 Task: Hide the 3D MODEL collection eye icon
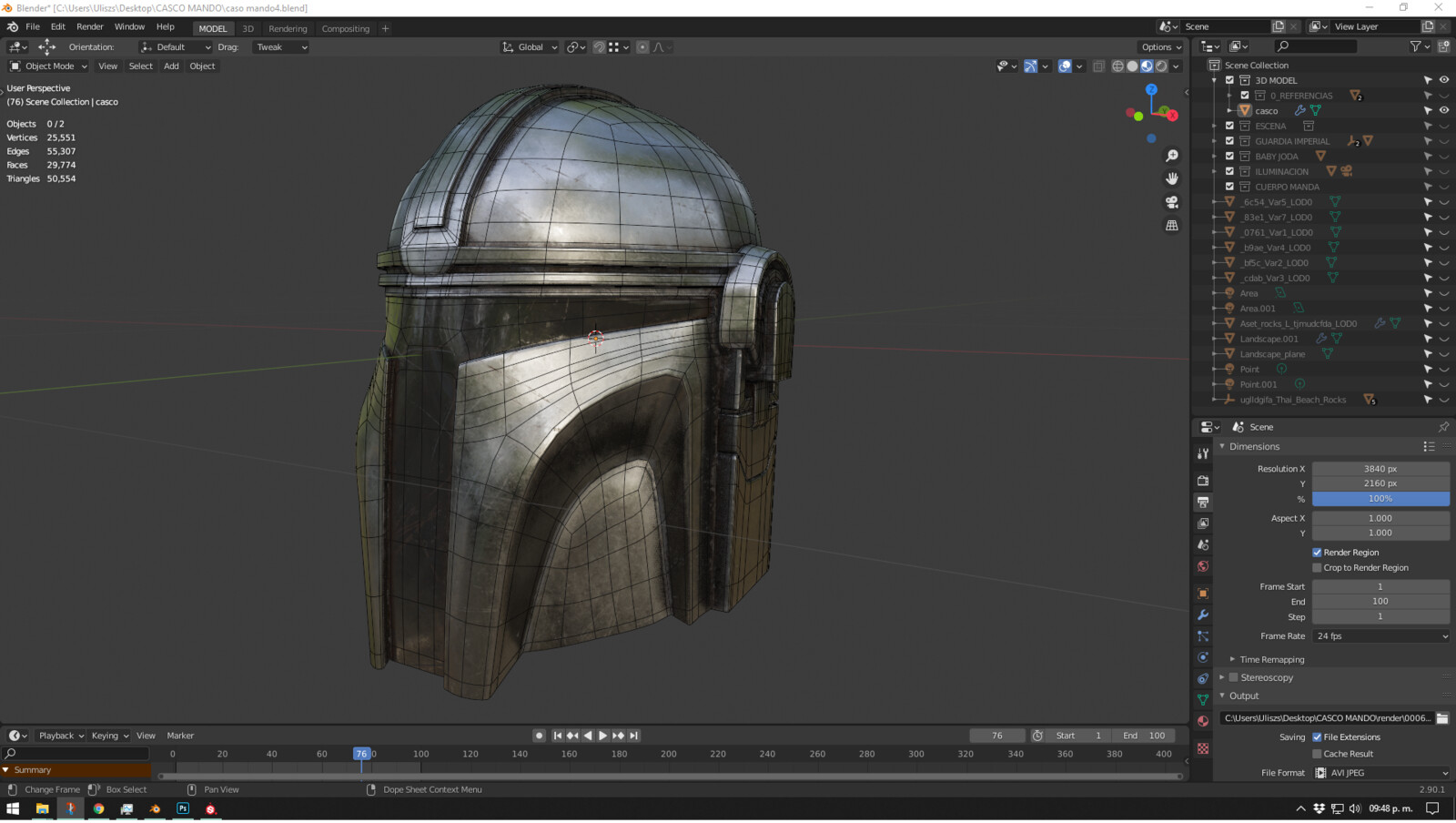click(x=1443, y=80)
